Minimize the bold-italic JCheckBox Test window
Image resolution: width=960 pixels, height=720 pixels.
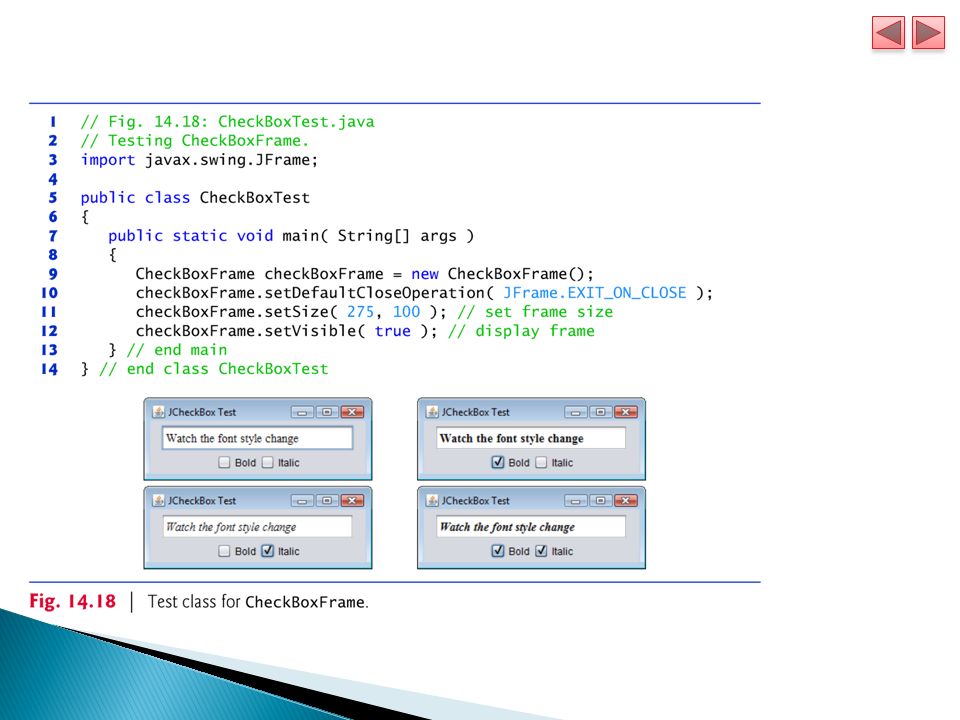click(576, 501)
